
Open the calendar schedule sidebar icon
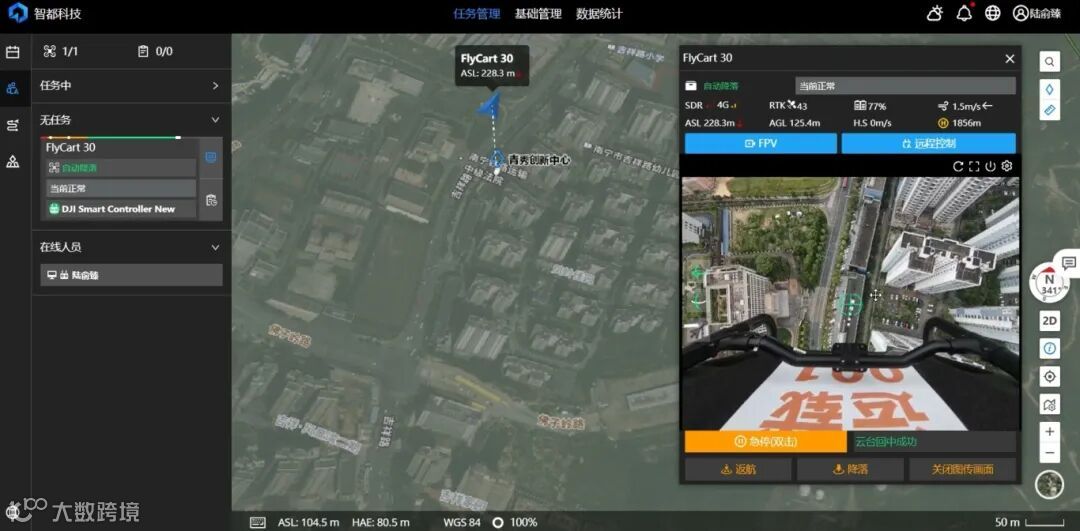tap(12, 52)
